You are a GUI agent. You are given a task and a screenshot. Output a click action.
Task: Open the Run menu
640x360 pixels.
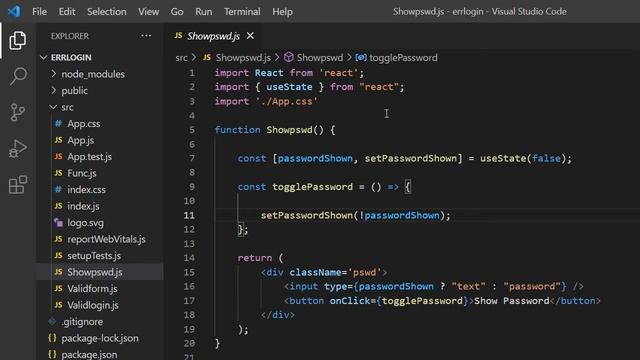click(203, 11)
